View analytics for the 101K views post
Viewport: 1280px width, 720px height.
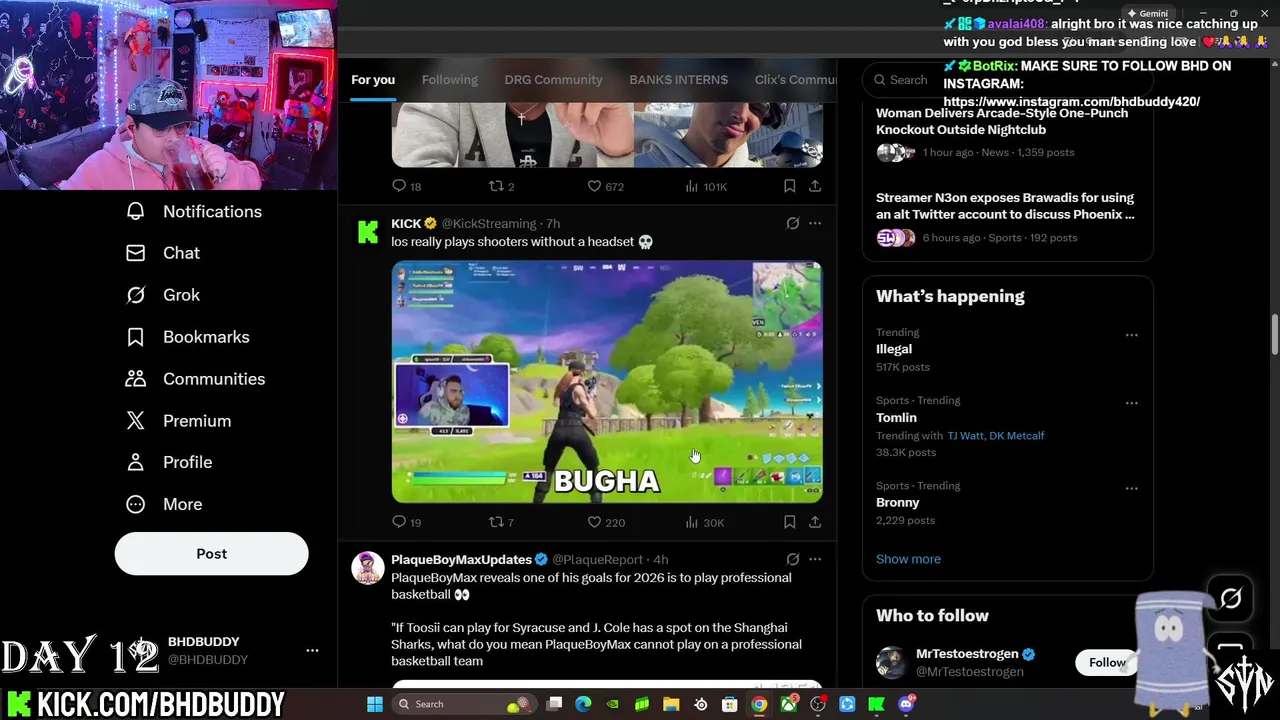click(705, 186)
